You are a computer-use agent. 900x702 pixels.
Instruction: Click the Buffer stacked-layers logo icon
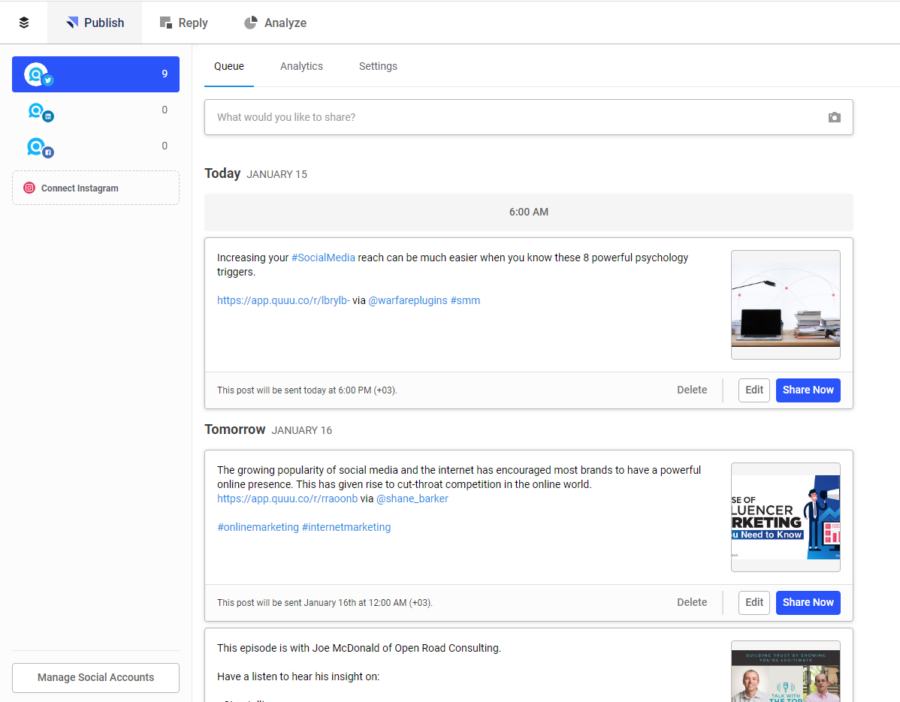[24, 22]
